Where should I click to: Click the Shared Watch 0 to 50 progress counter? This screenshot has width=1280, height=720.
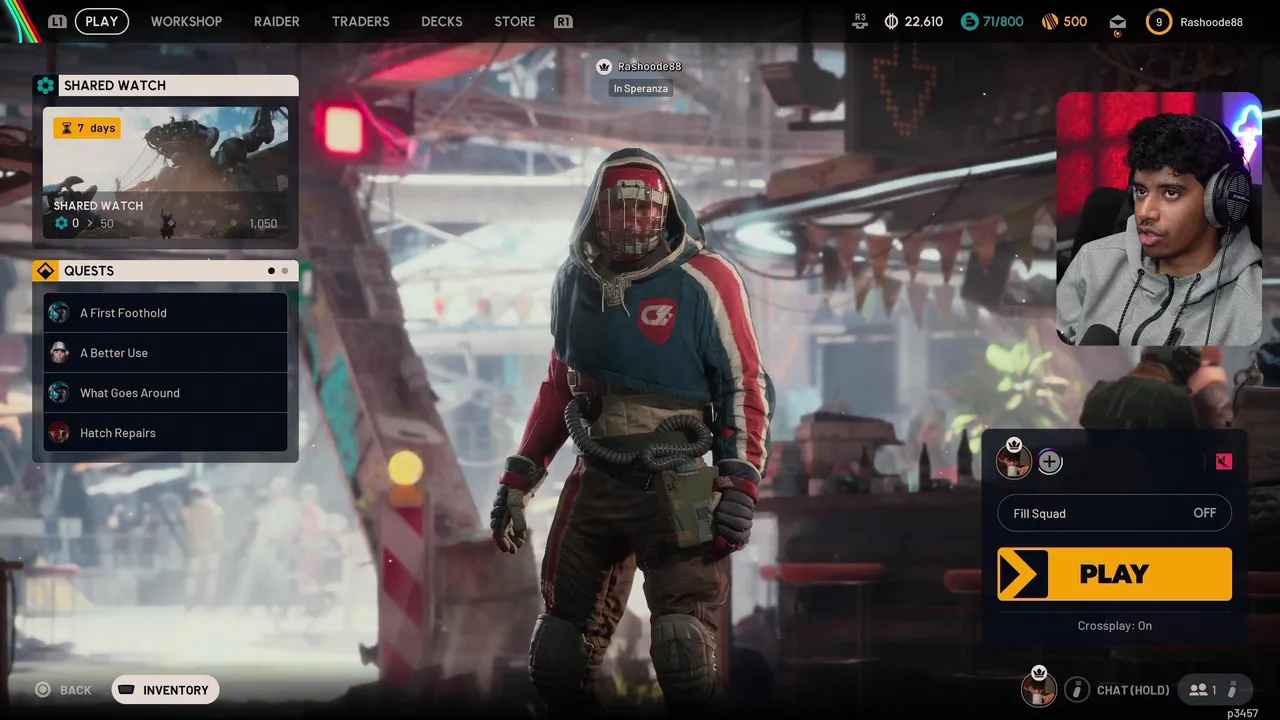coord(84,223)
